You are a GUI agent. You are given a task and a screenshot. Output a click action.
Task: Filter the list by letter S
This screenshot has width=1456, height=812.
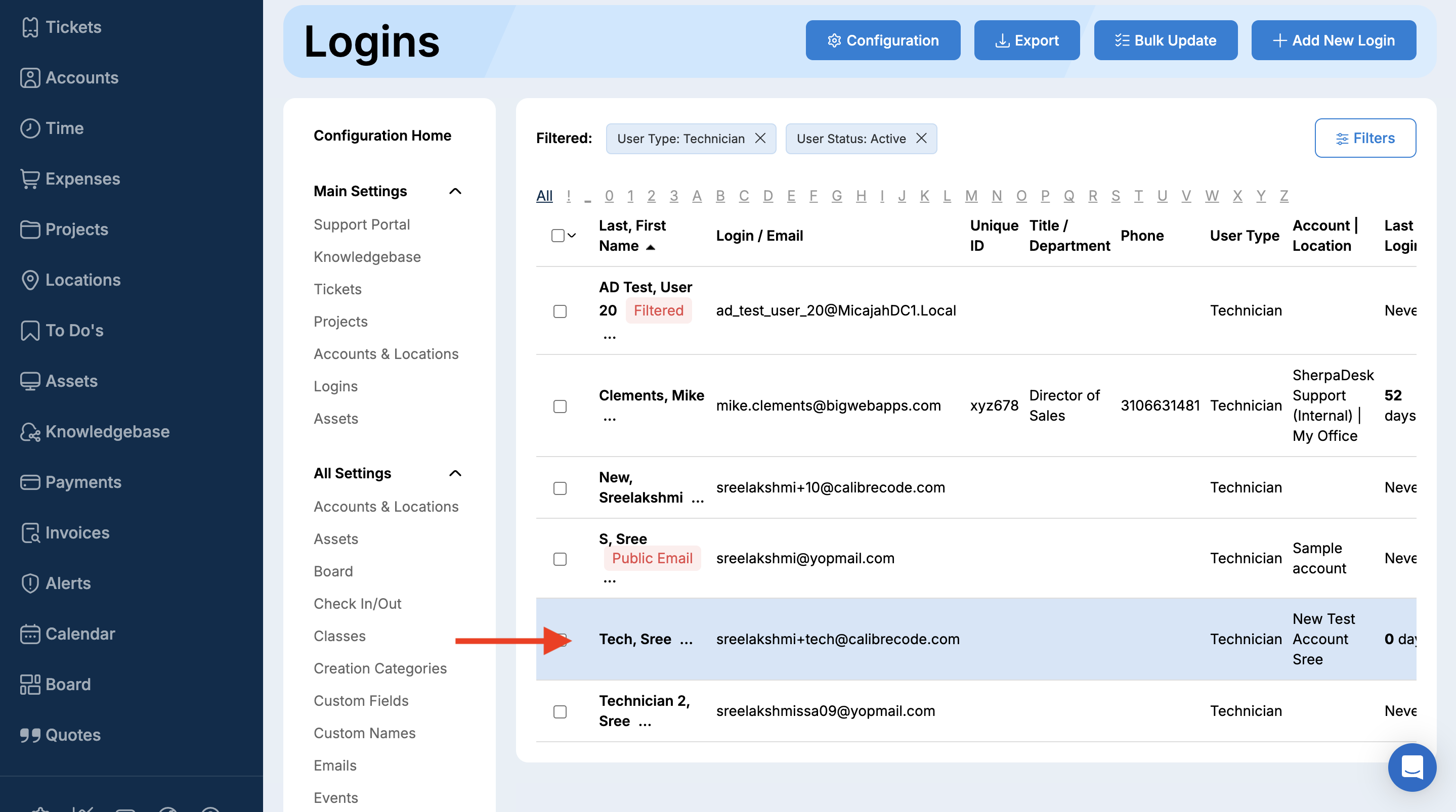coord(1115,196)
